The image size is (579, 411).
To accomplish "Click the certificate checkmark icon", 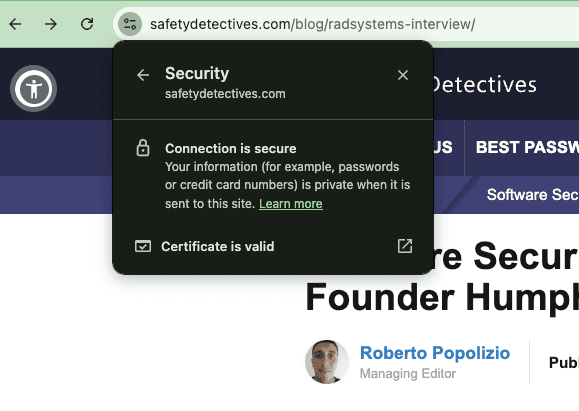I will tap(143, 246).
